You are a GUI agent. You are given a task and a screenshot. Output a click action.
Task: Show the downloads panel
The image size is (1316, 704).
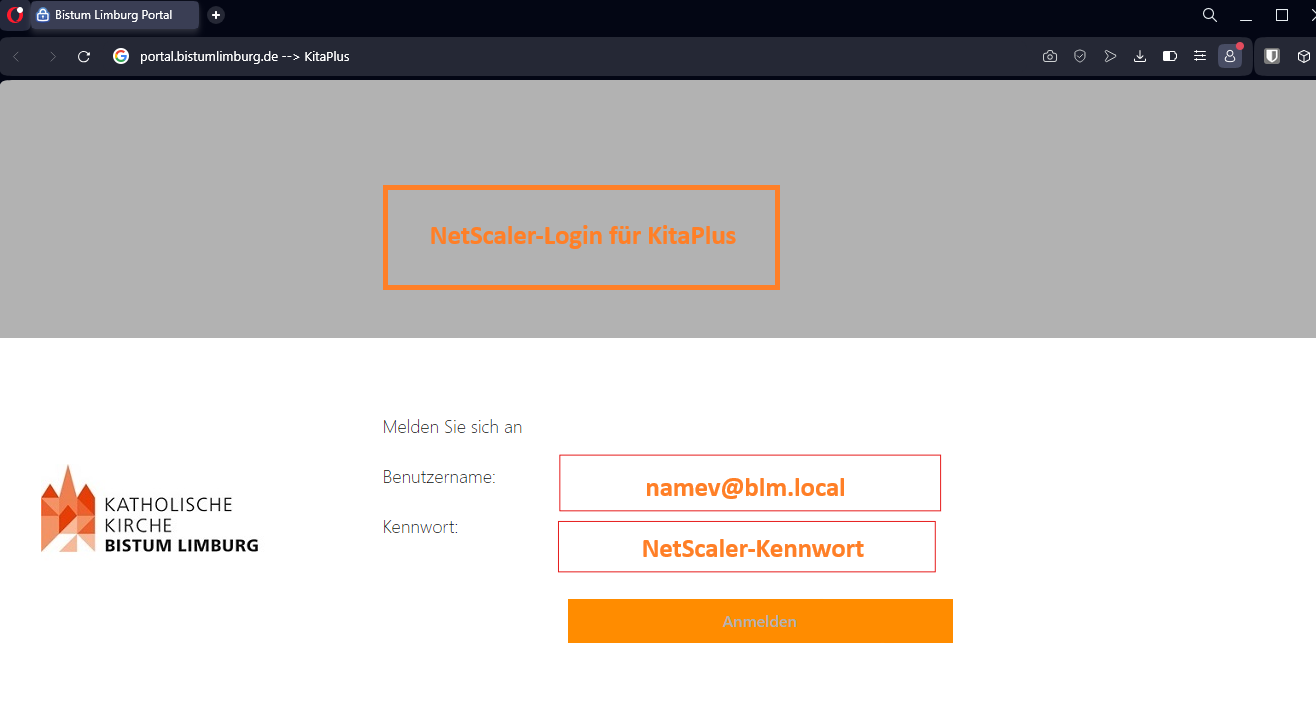tap(1140, 57)
